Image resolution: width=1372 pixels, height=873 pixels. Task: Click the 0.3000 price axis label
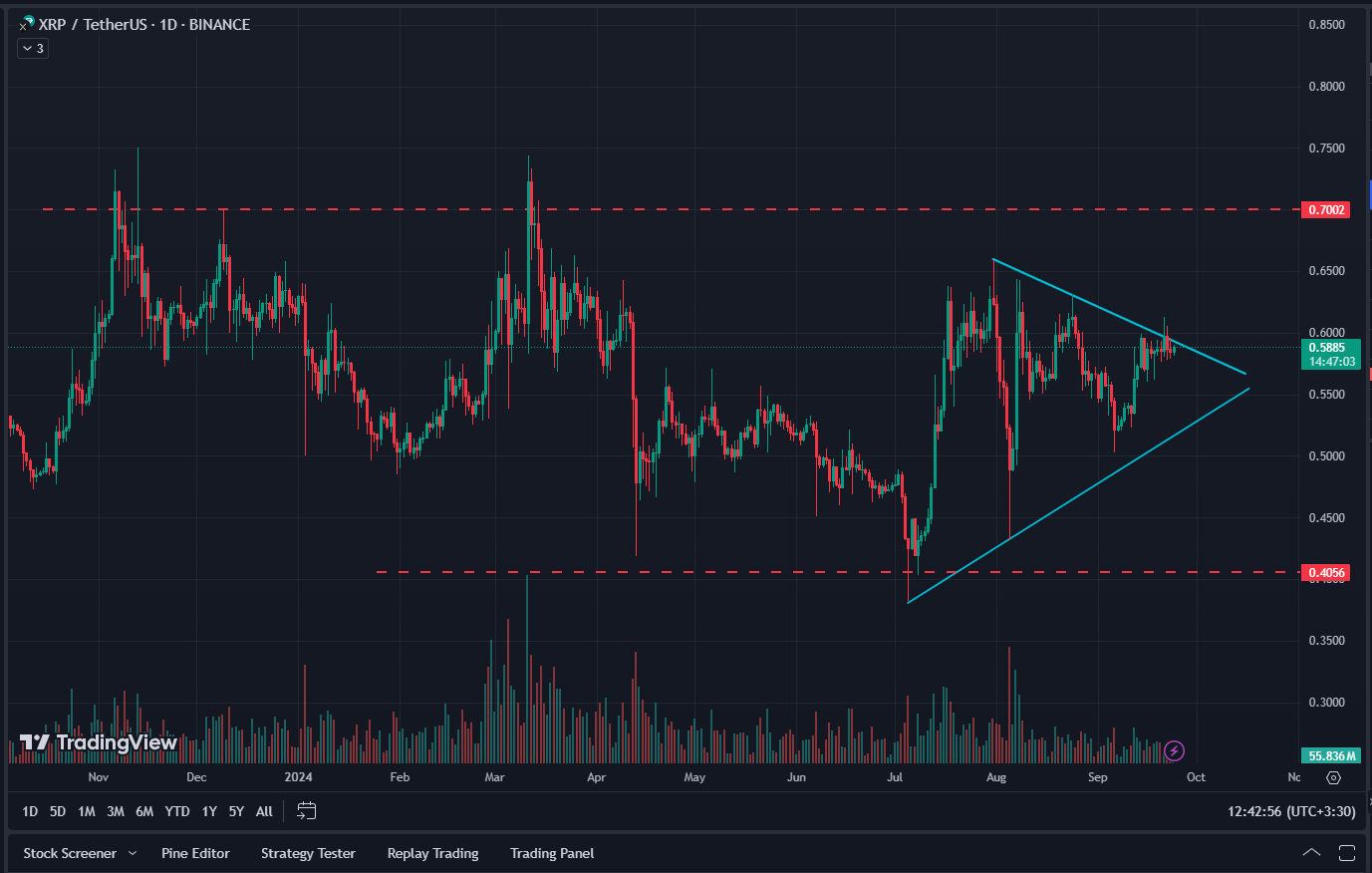coord(1326,703)
